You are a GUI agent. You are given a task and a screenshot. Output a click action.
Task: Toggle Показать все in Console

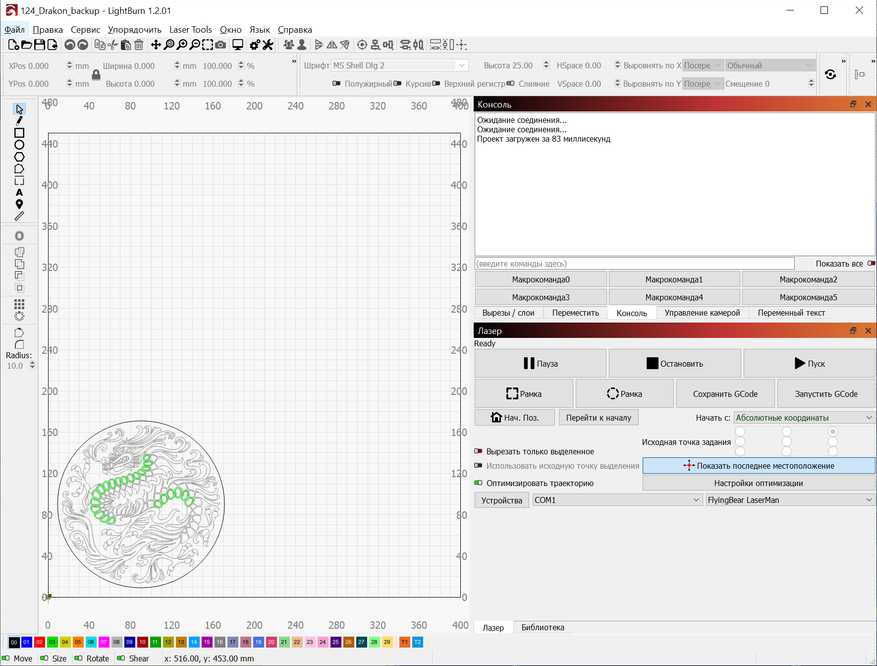[871, 263]
